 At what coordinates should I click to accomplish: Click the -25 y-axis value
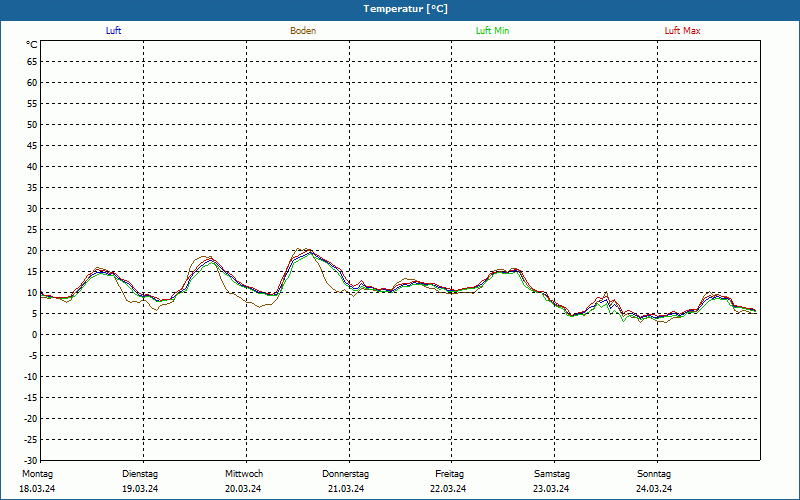(x=29, y=439)
